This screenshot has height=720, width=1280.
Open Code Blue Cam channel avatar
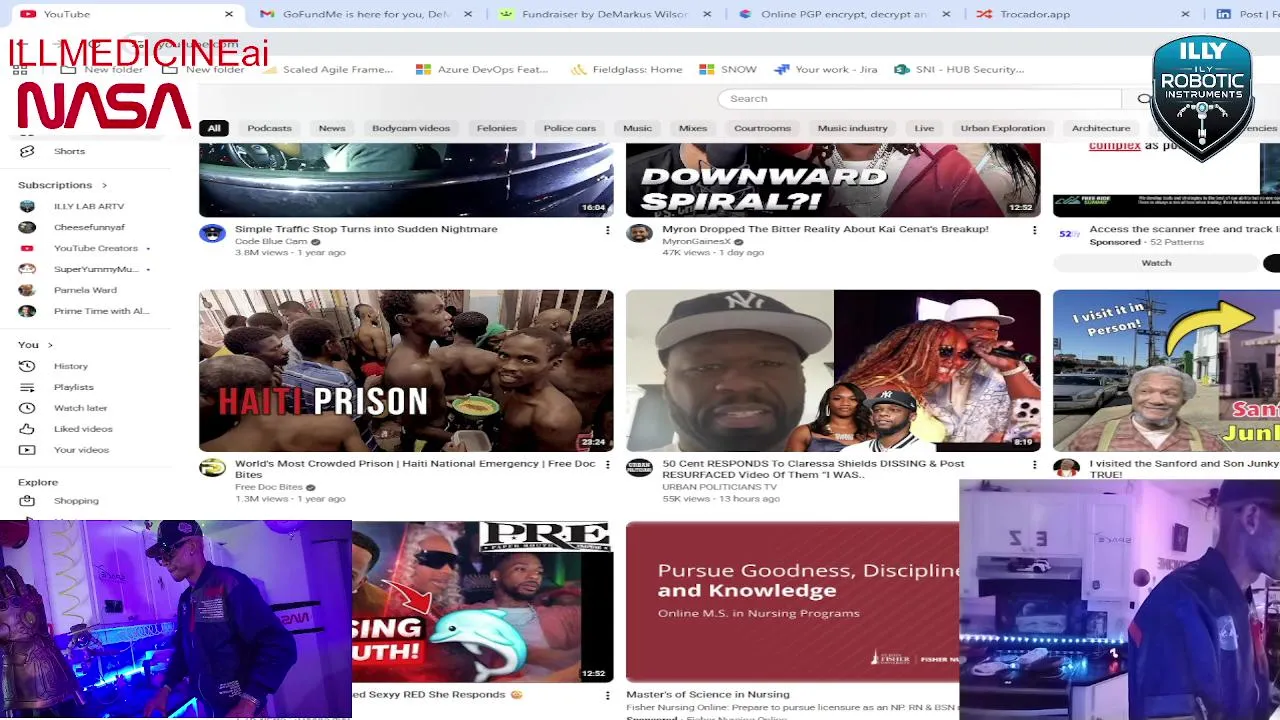coord(212,233)
